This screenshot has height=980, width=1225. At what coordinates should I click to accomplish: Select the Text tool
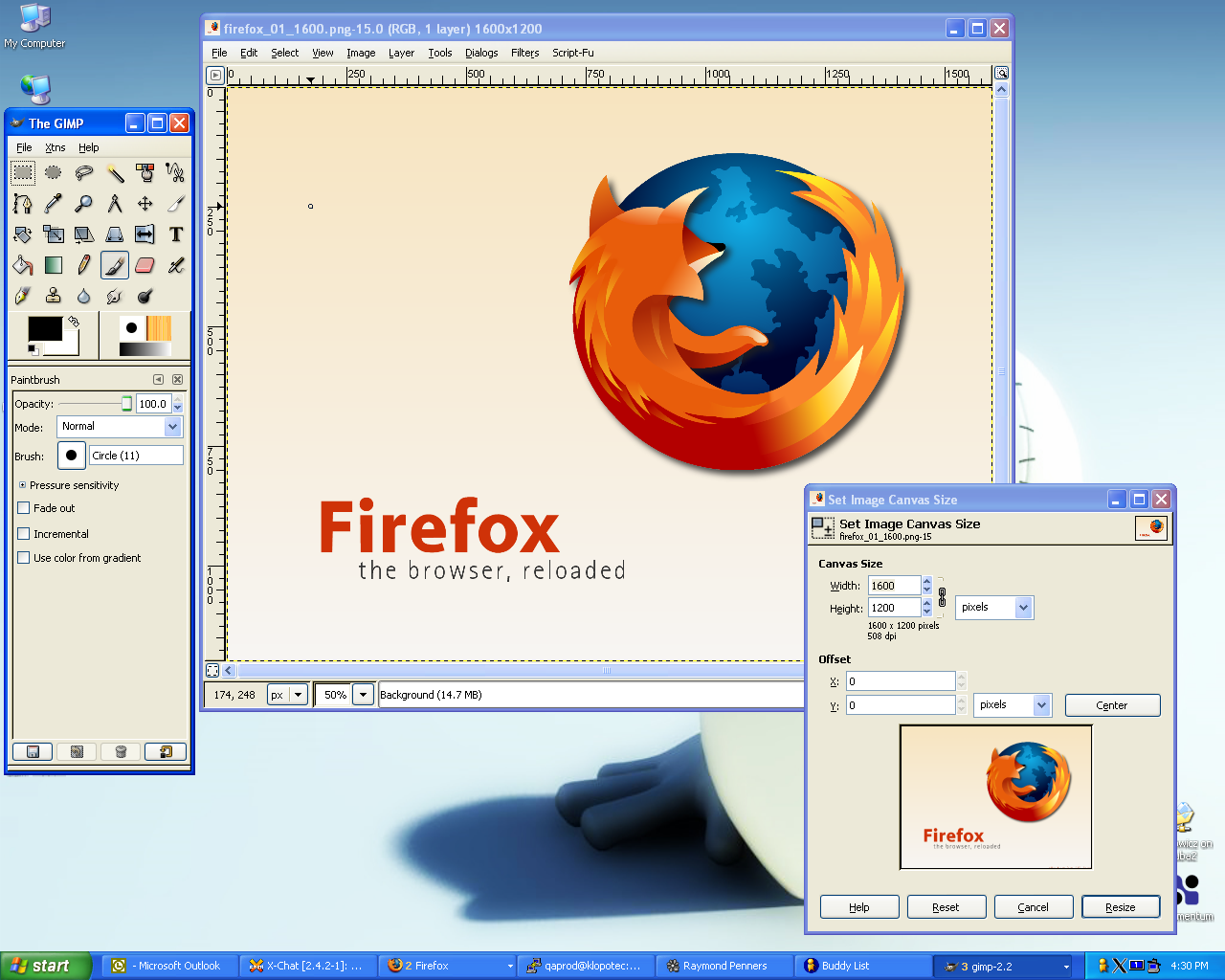[176, 234]
